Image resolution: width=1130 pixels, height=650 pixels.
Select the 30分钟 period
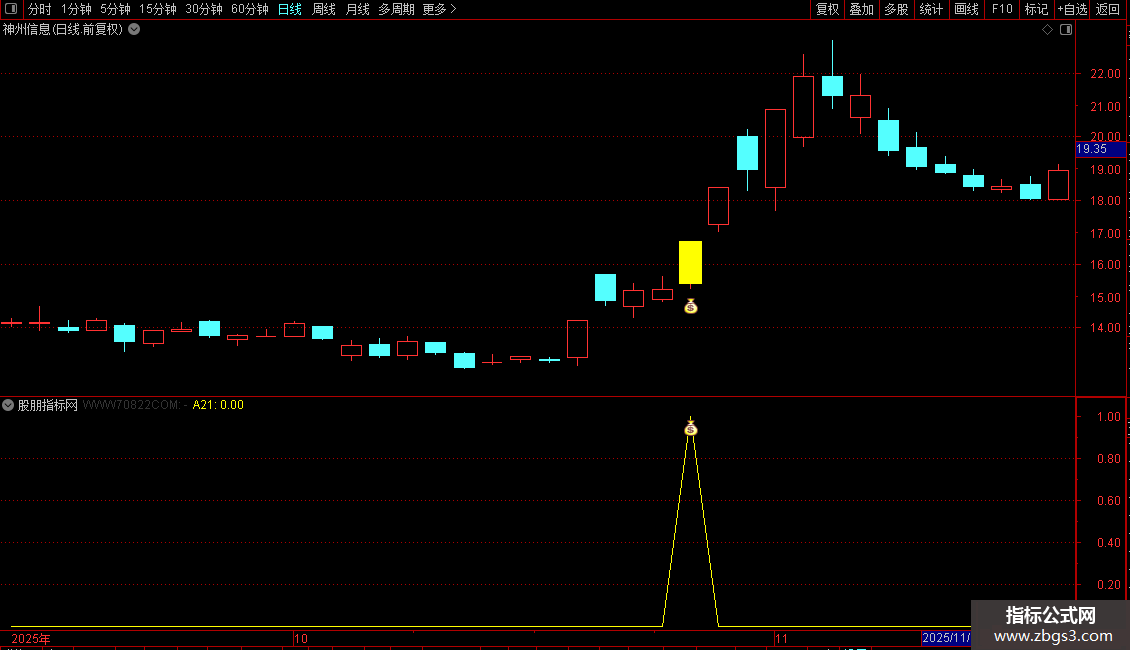point(203,9)
